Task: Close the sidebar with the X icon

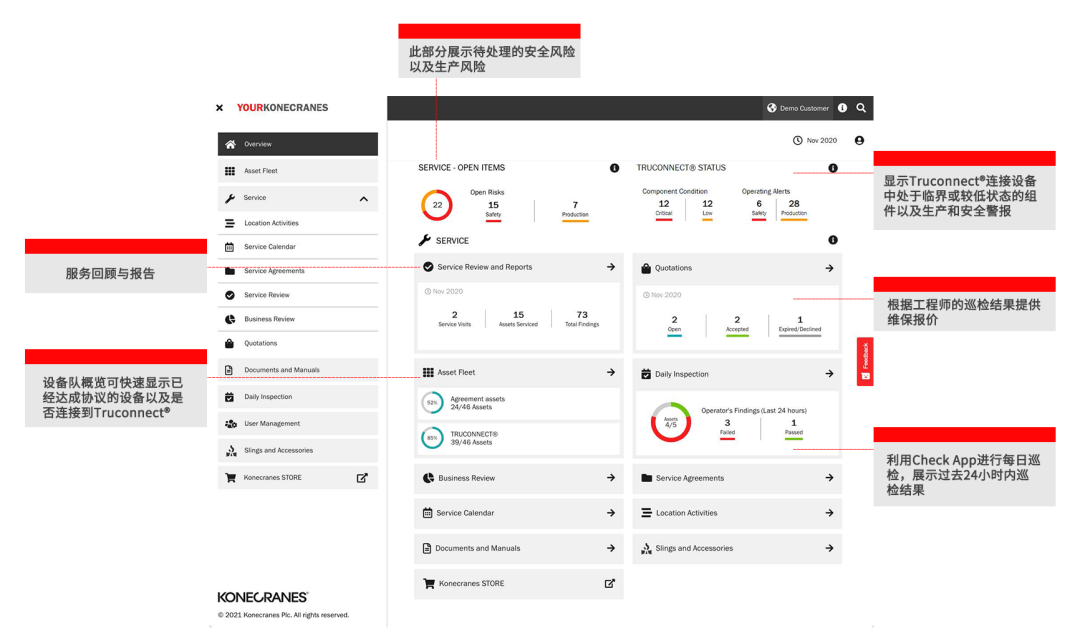Action: point(220,108)
